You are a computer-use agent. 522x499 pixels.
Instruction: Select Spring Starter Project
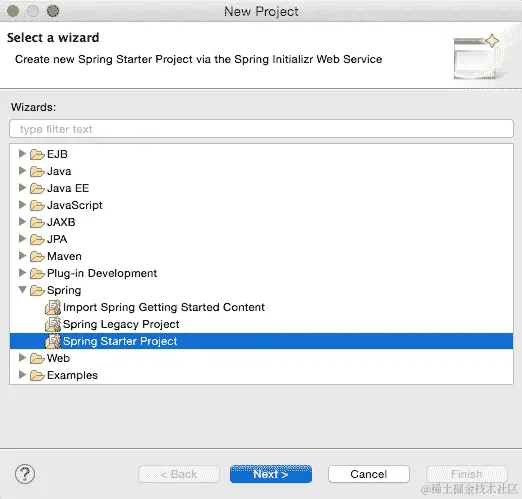(120, 341)
